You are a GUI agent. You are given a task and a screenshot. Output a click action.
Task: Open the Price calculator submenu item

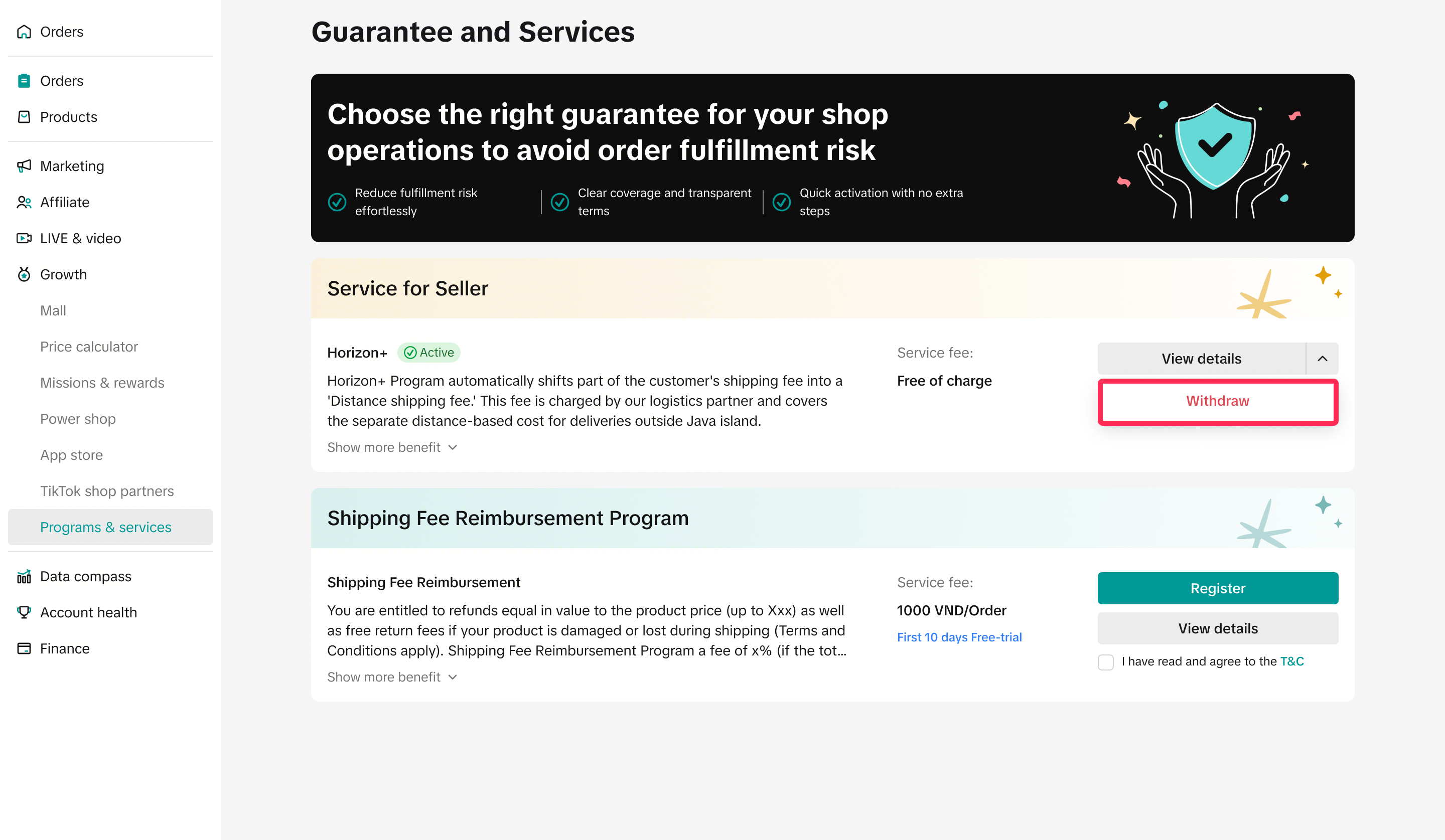click(x=89, y=347)
